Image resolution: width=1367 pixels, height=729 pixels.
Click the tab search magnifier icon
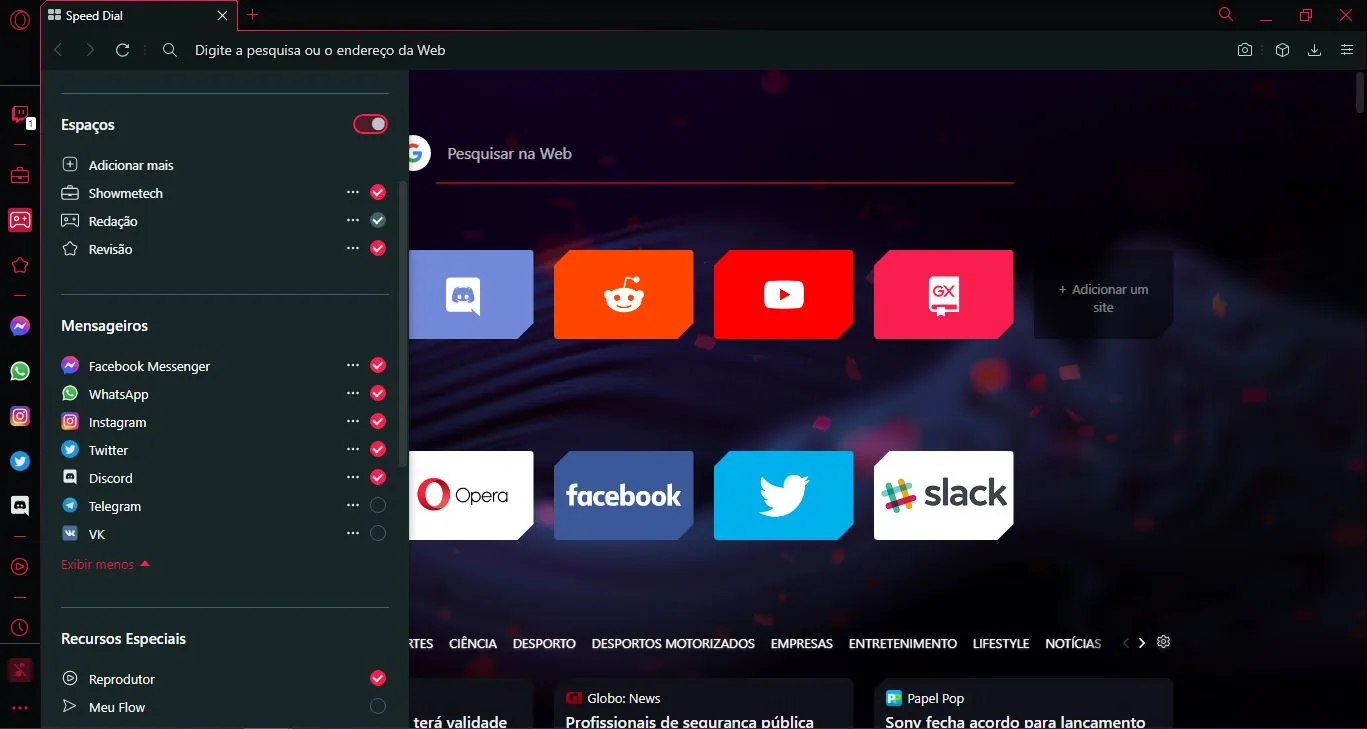click(x=1226, y=15)
